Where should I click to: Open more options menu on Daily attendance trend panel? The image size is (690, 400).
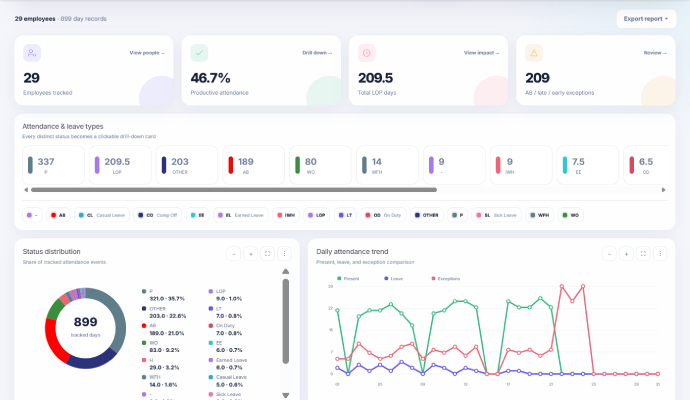pyautogui.click(x=660, y=254)
